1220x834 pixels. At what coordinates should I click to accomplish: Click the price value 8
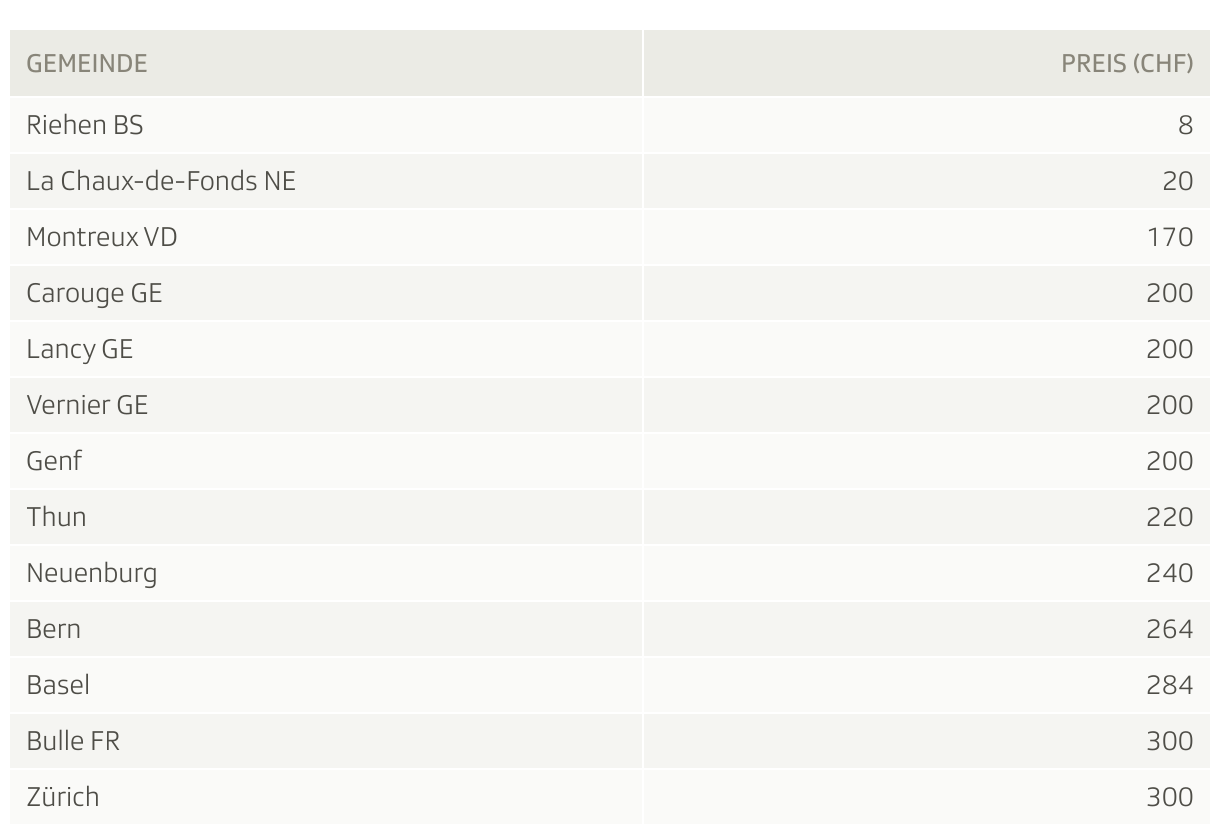(1186, 125)
